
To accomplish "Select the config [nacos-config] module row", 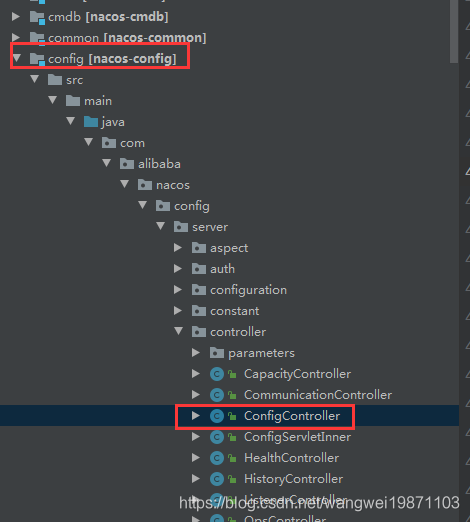I will pyautogui.click(x=229, y=59).
